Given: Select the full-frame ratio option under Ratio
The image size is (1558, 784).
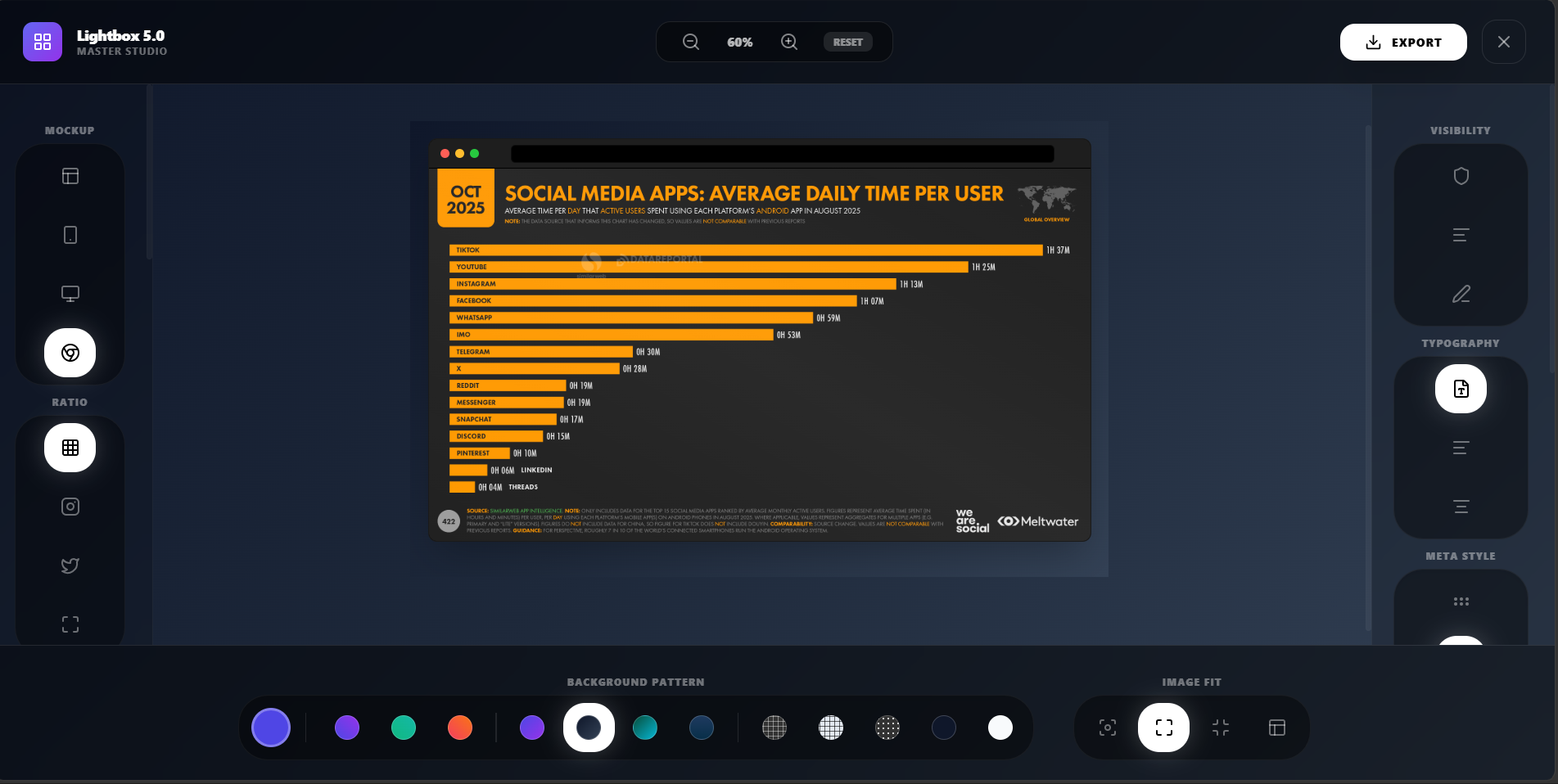Looking at the screenshot, I should (70, 624).
